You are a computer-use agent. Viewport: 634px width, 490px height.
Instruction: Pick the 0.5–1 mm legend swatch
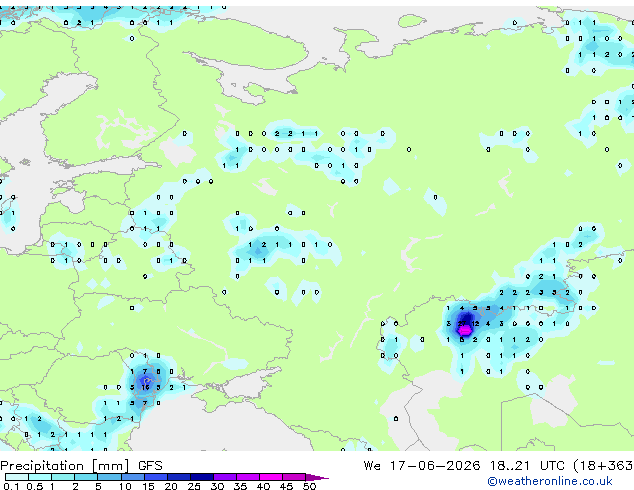click(40, 477)
